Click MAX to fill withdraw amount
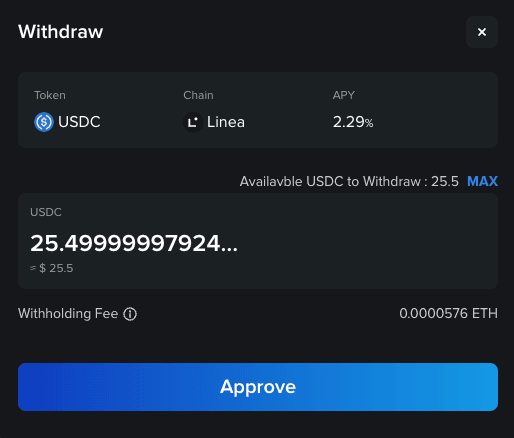 pos(482,181)
